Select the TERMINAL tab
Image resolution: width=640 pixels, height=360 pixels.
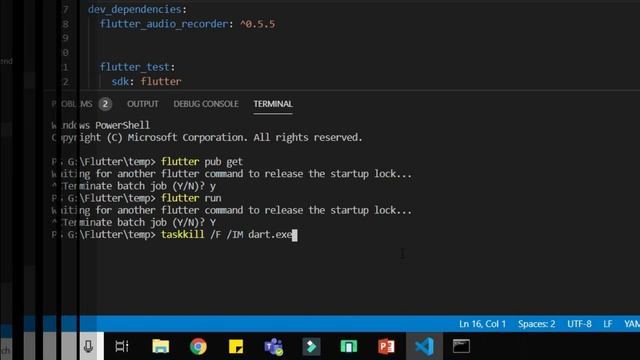(273, 104)
